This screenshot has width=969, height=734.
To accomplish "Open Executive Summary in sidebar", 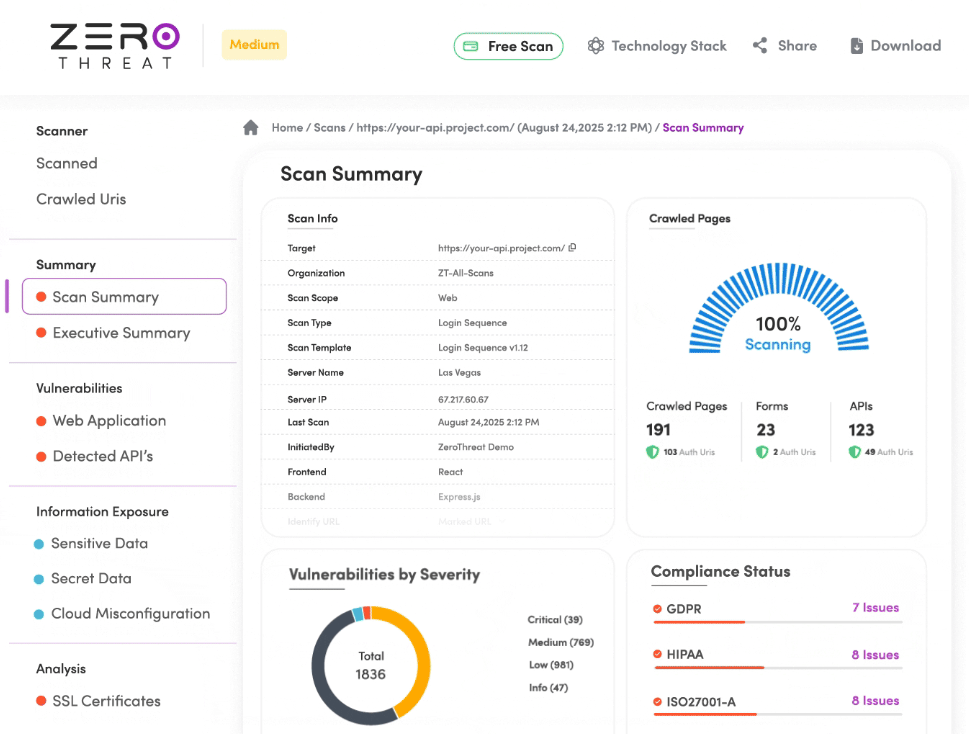I will pos(121,333).
